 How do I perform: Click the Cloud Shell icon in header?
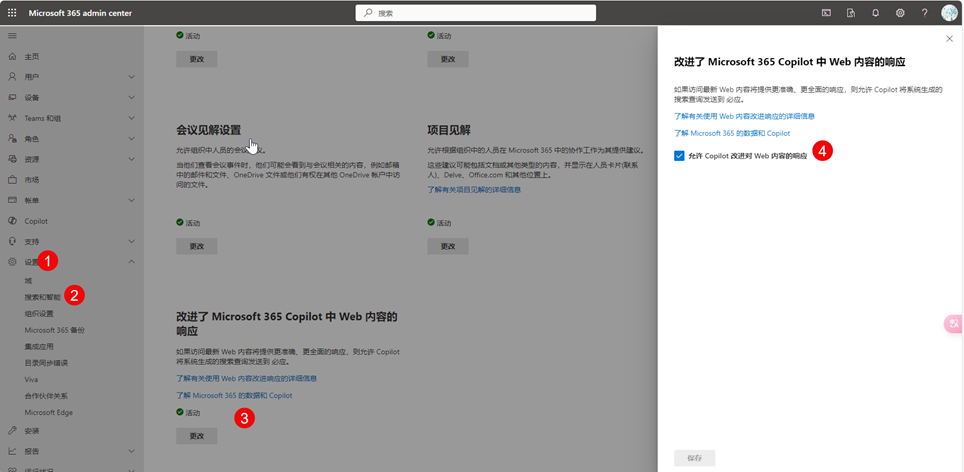[827, 13]
